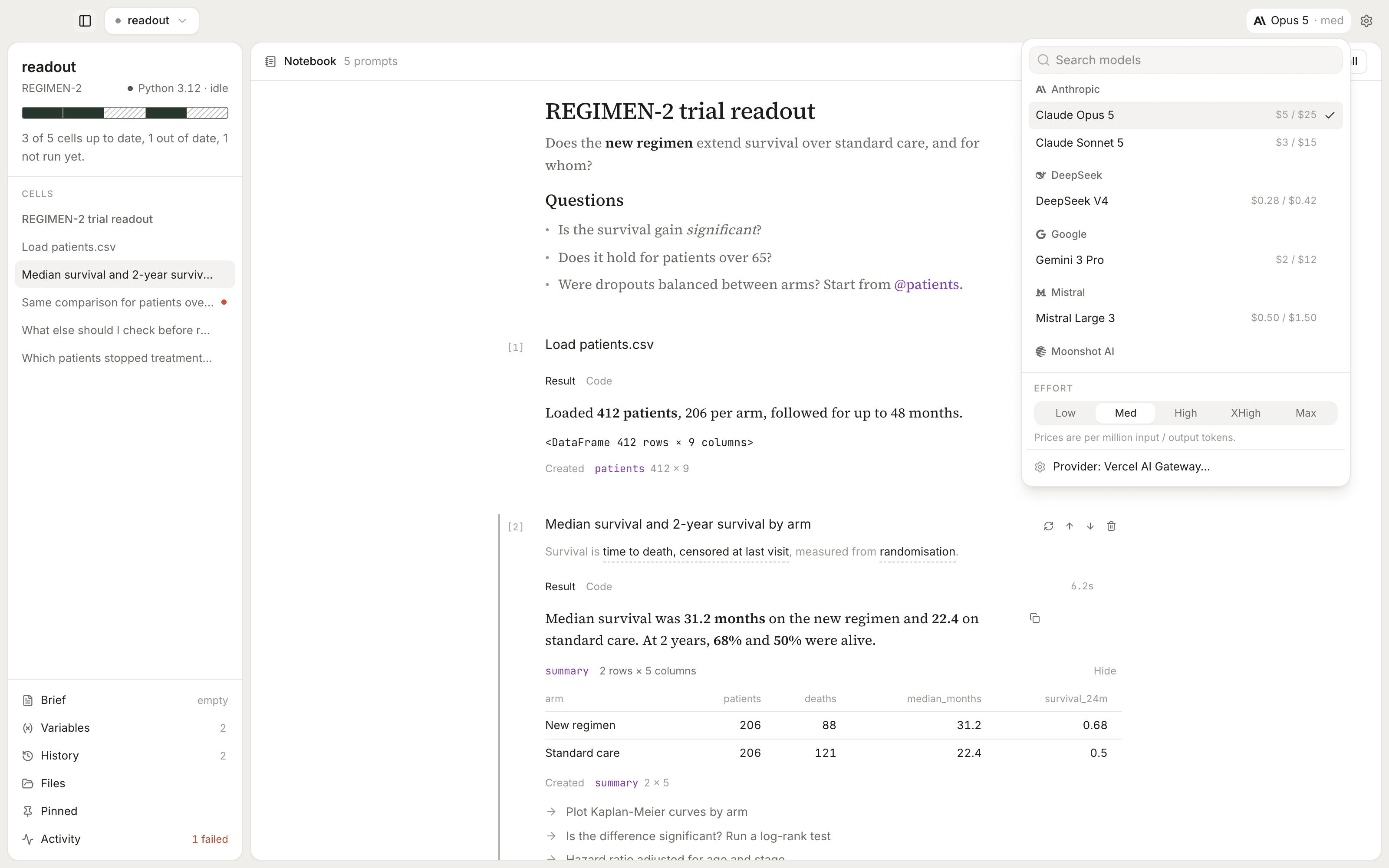The width and height of the screenshot is (1389, 868).
Task: Delete the Median survival cell
Action: (x=1111, y=526)
